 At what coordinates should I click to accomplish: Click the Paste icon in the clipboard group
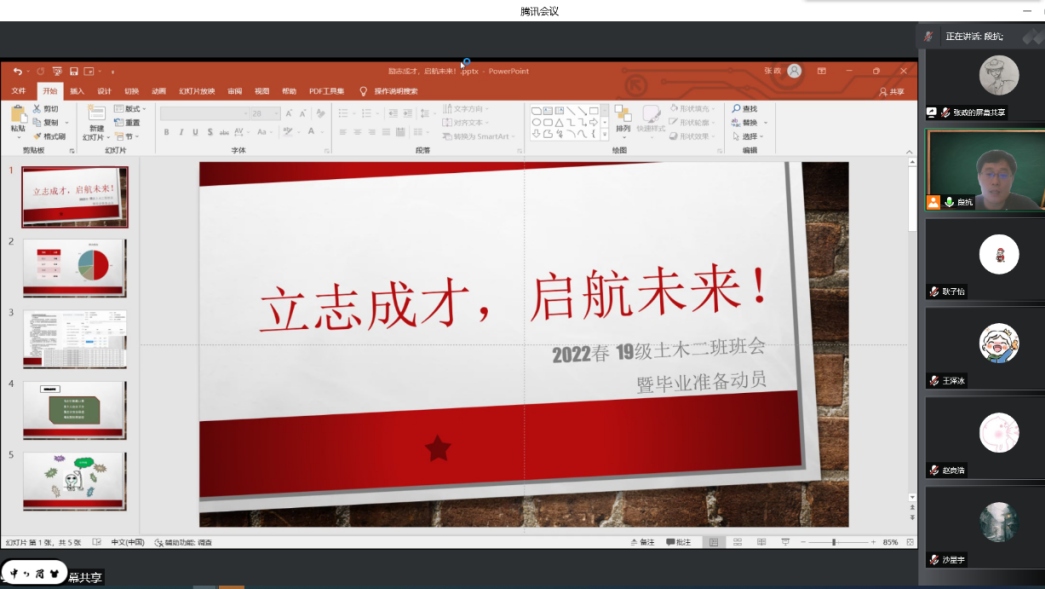18,117
